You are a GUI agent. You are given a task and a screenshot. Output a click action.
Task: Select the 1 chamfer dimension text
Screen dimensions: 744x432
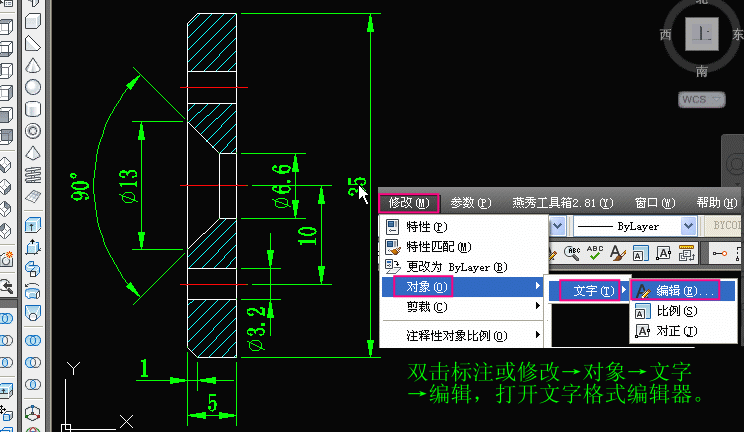coord(144,368)
